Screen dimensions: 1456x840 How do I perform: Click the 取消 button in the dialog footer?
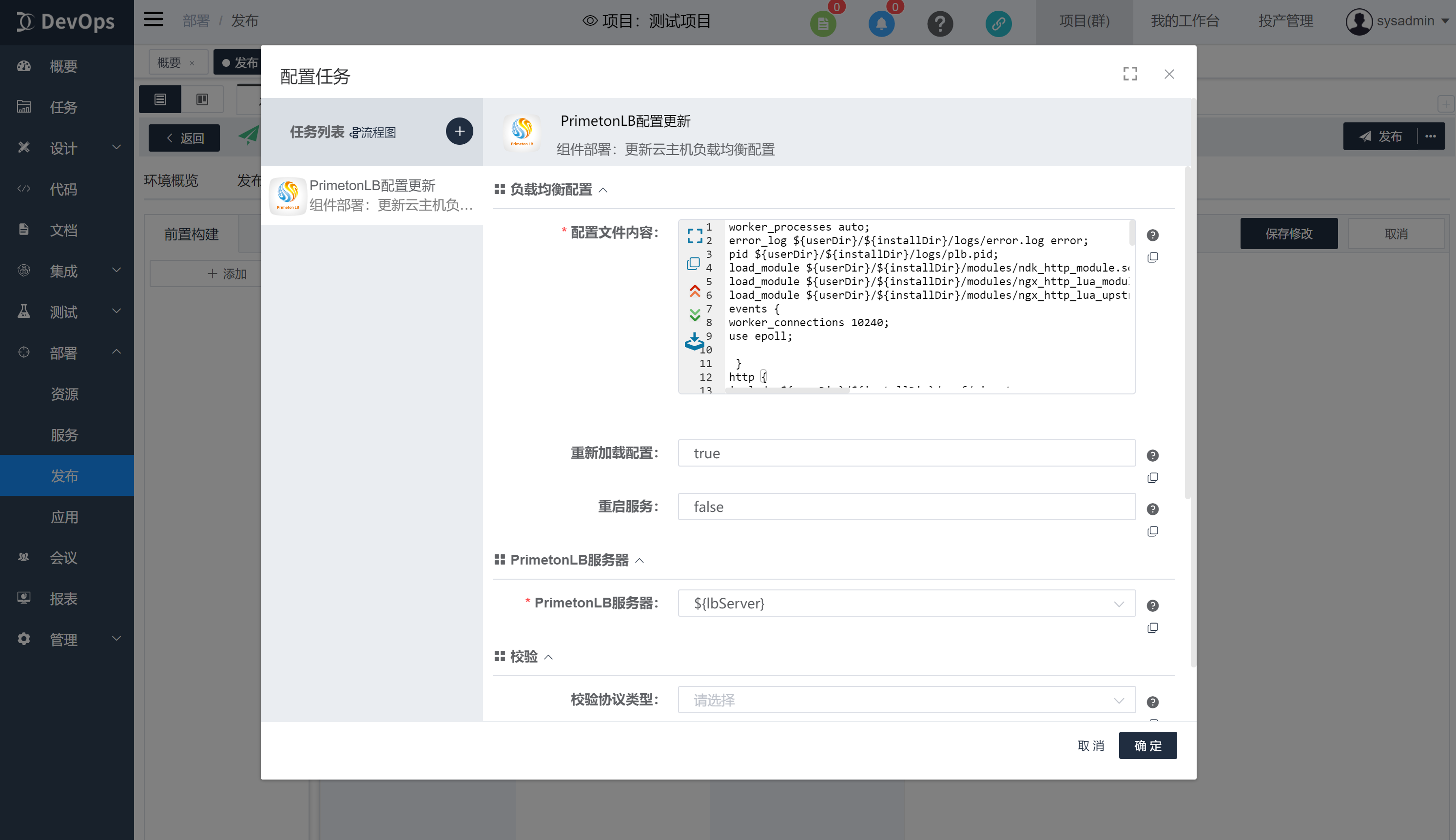[x=1090, y=745]
